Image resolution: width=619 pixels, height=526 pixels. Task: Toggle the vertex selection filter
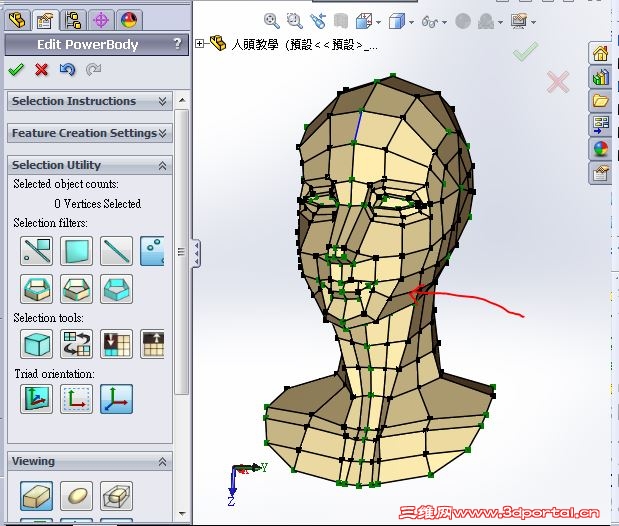[x=152, y=251]
